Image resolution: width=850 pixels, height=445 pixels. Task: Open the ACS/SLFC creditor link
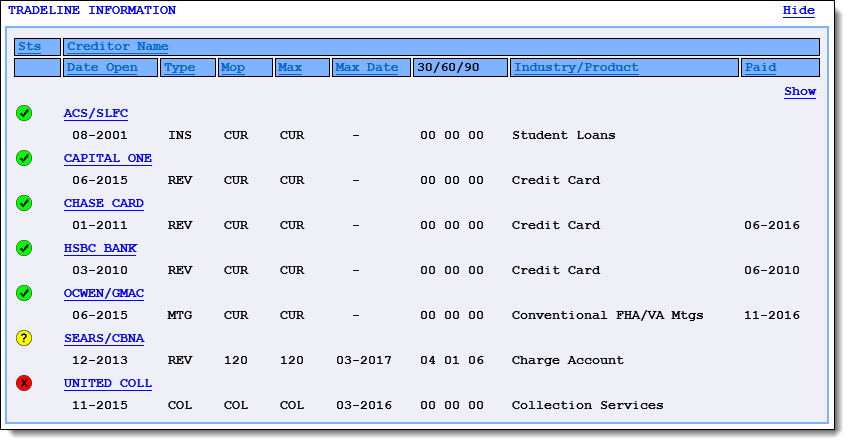96,113
